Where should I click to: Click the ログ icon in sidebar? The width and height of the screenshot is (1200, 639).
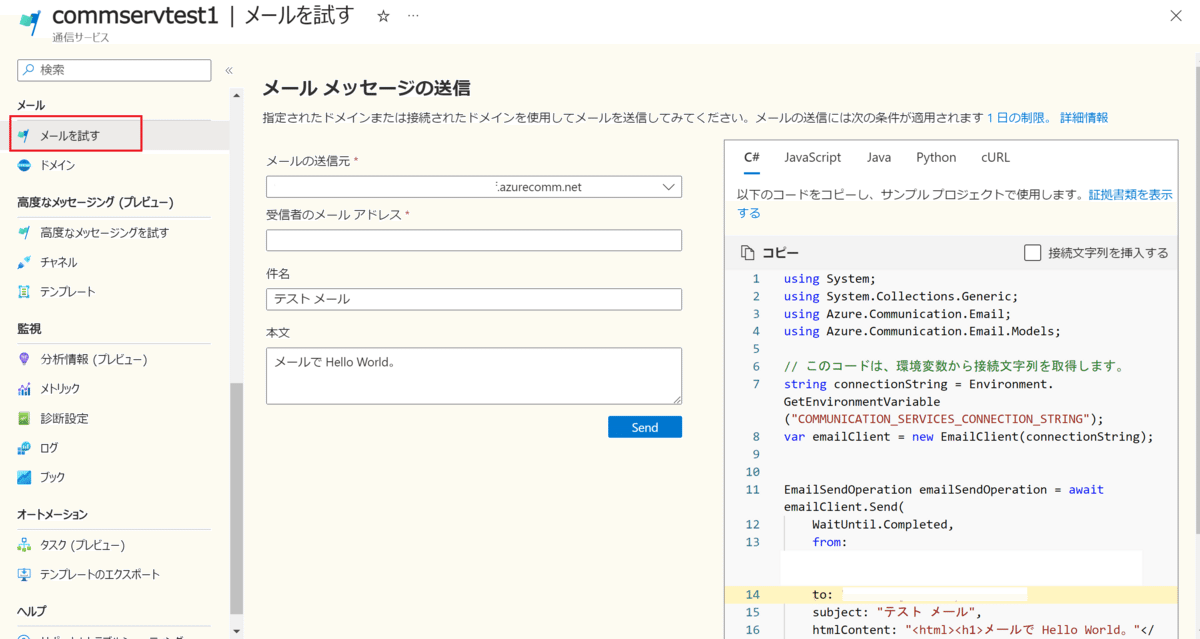click(24, 448)
